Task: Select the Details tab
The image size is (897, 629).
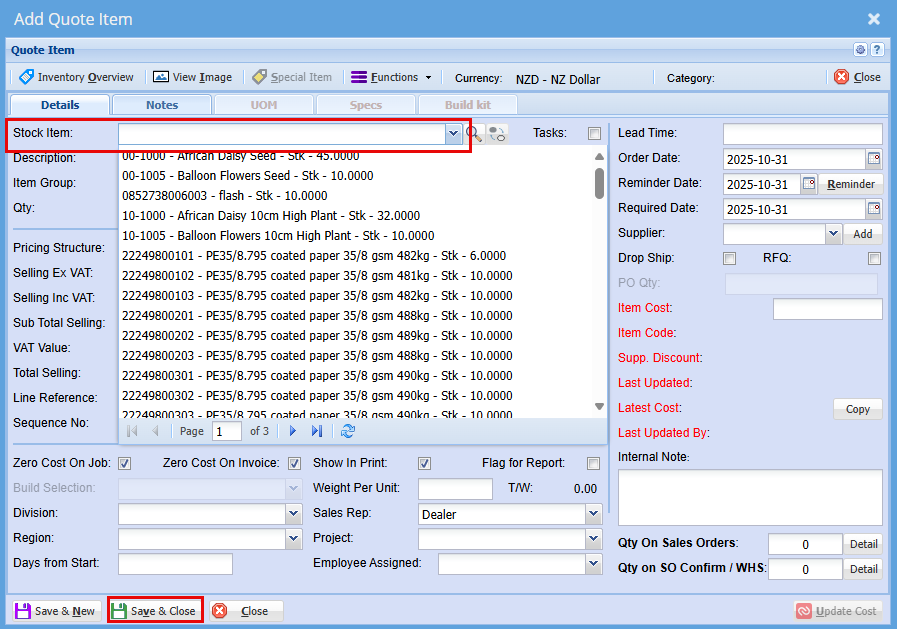Action: 60,105
